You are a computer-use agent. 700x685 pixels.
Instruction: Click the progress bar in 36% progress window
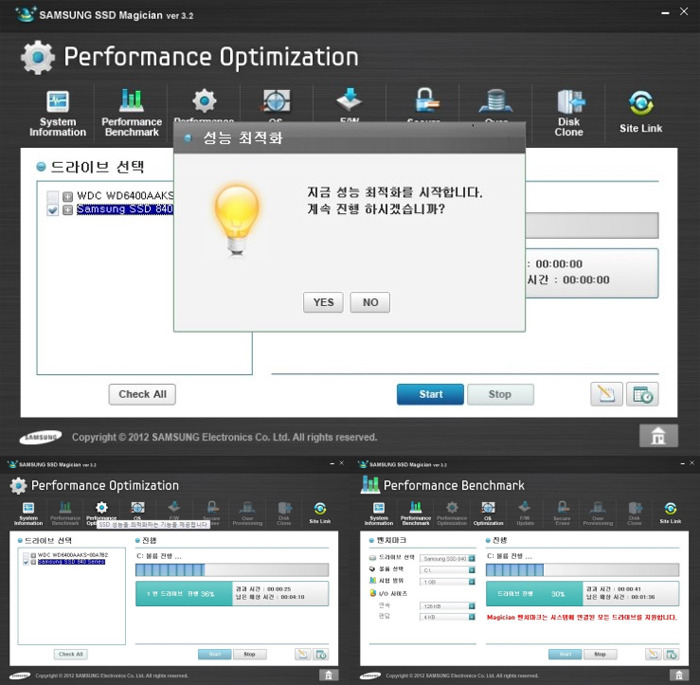[232, 569]
